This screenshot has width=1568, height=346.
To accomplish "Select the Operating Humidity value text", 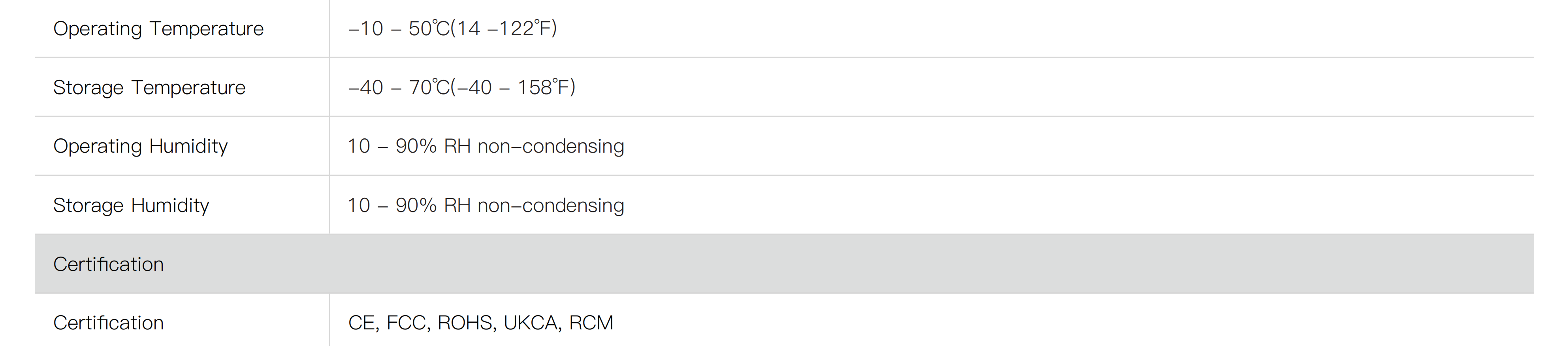I will 485,146.
